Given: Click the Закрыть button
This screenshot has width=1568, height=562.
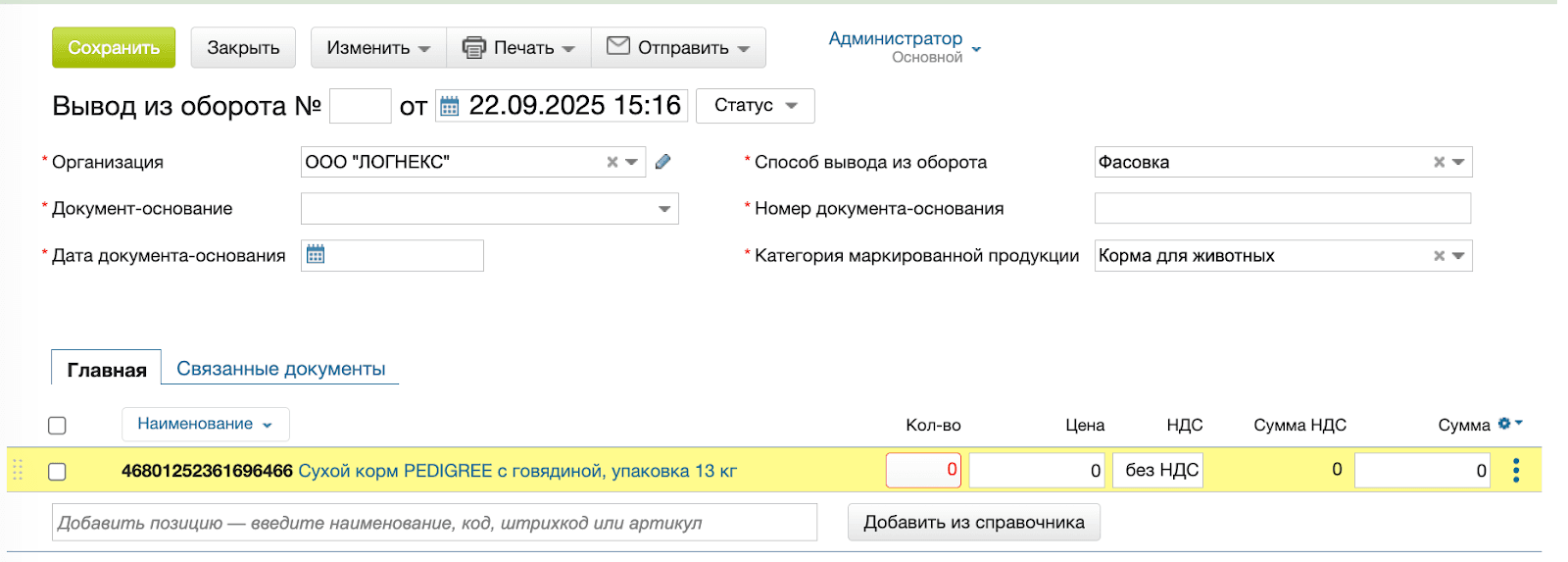Looking at the screenshot, I should [x=243, y=47].
